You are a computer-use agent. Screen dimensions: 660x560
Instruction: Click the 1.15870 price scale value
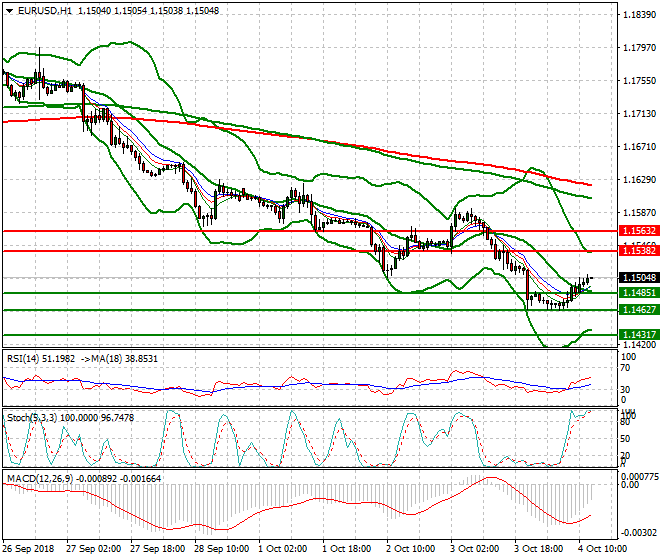[639, 213]
